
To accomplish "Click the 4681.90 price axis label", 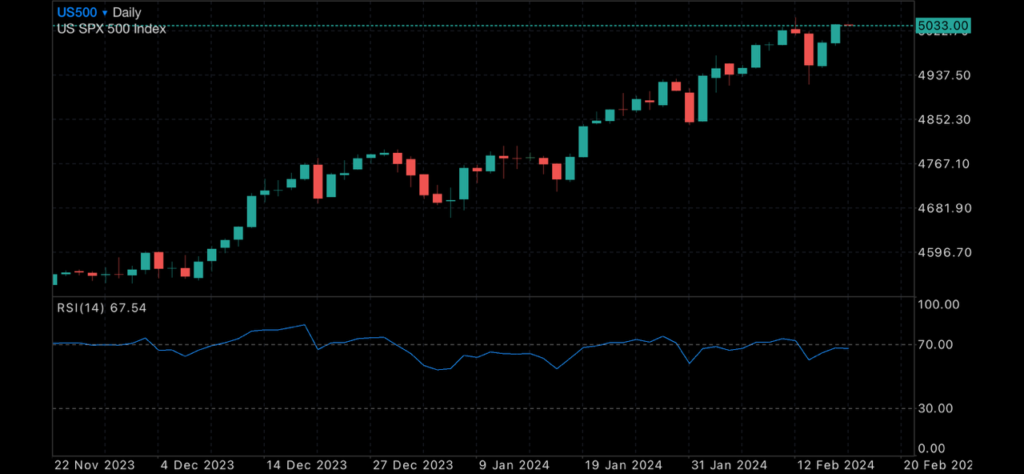I will pos(944,208).
